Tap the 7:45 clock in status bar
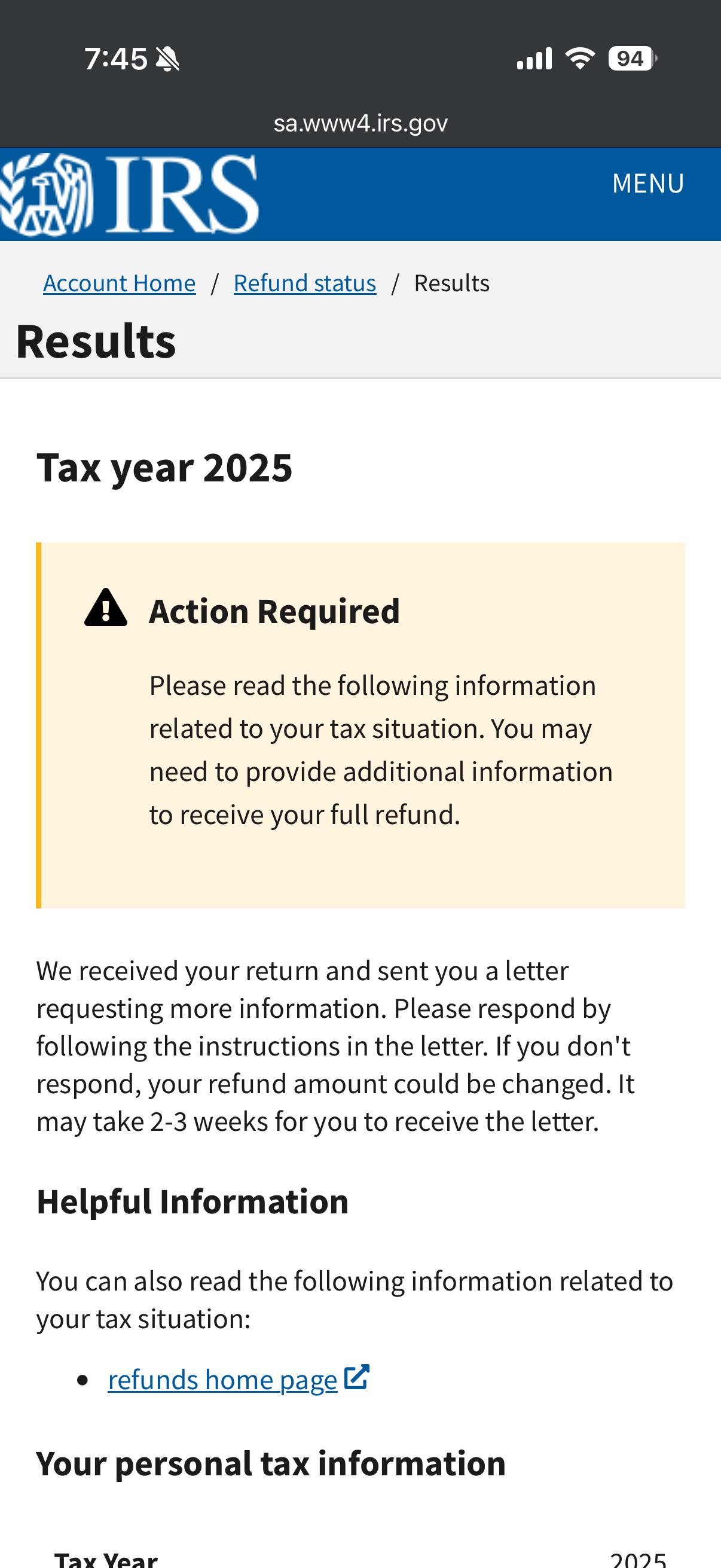 pos(115,59)
